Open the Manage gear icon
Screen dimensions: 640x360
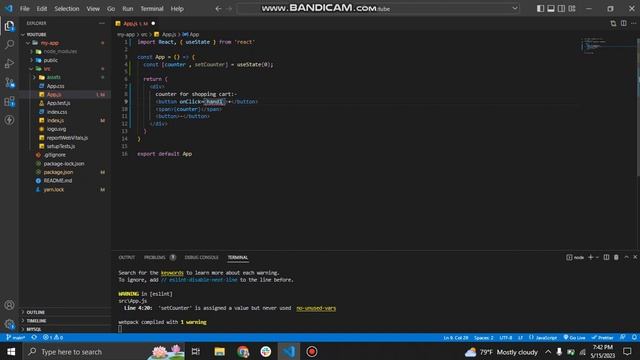click(9, 324)
